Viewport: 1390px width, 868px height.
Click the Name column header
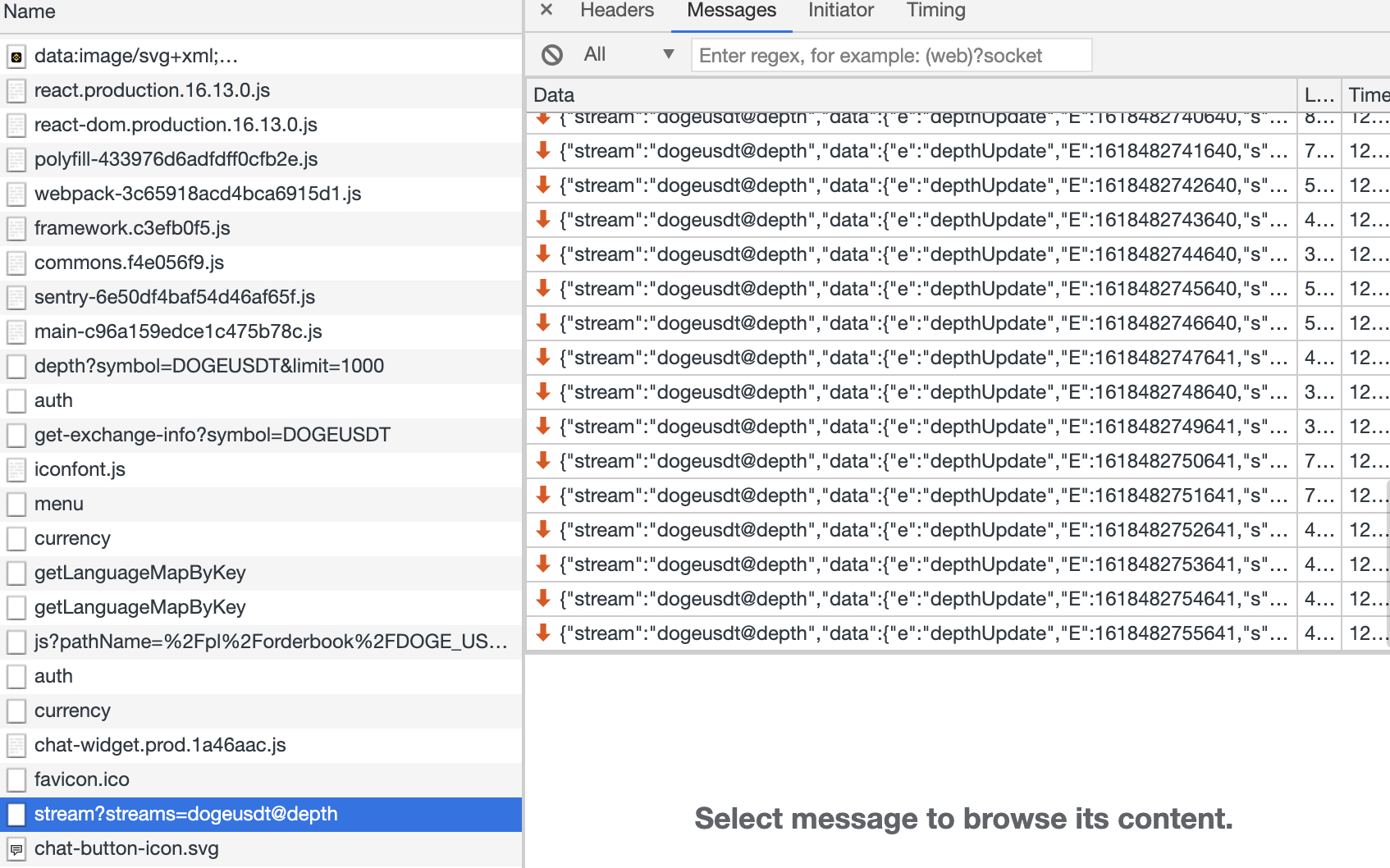(30, 11)
